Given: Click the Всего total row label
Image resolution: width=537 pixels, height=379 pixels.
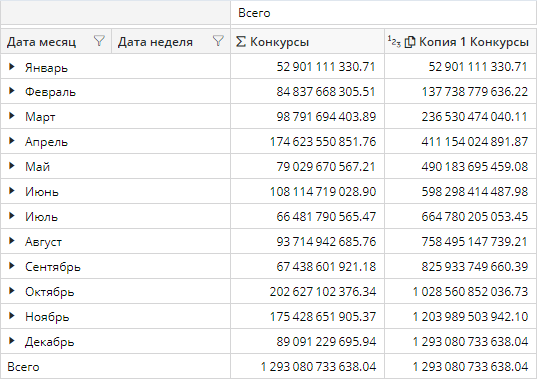Looking at the screenshot, I should click(x=23, y=367).
